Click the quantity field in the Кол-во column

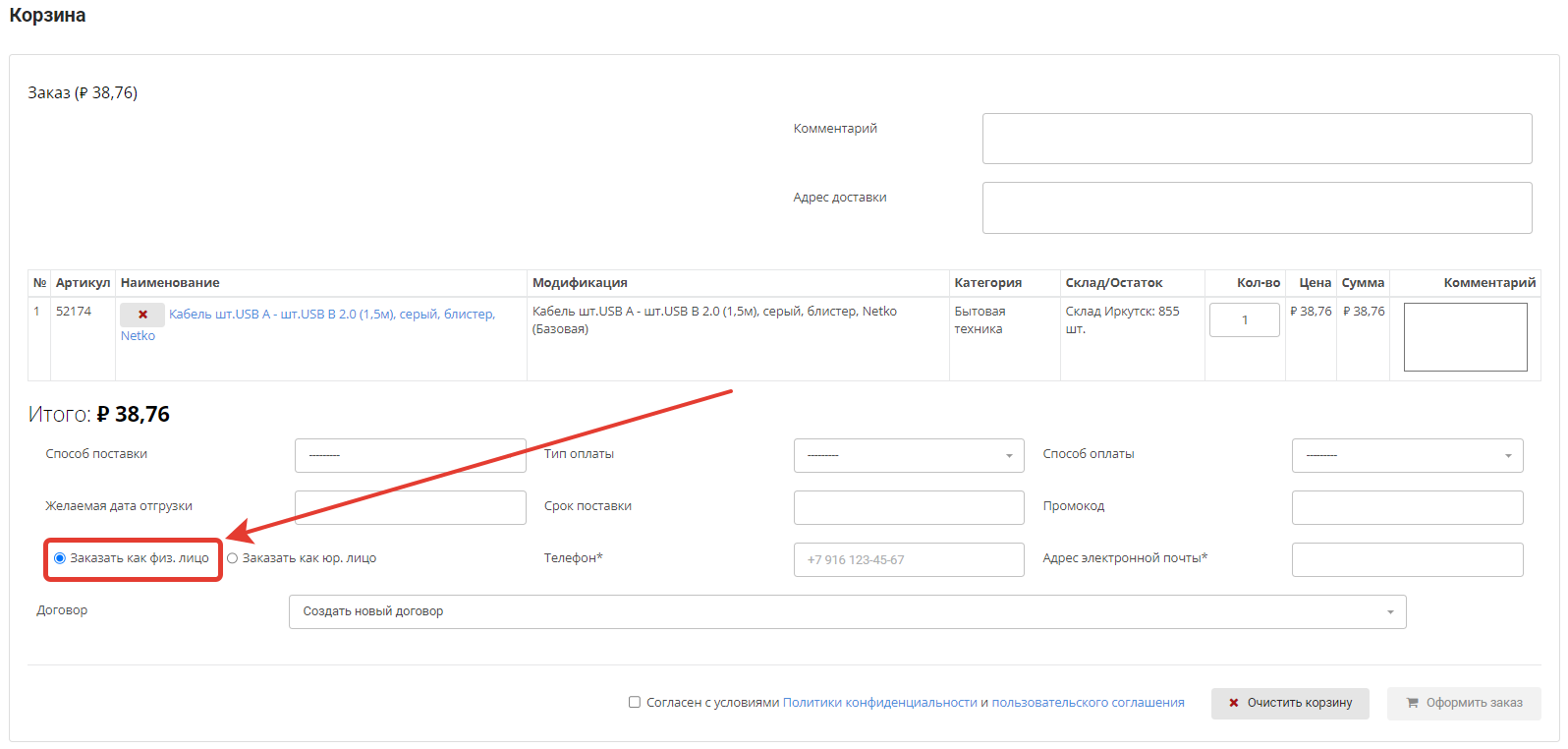(1244, 320)
